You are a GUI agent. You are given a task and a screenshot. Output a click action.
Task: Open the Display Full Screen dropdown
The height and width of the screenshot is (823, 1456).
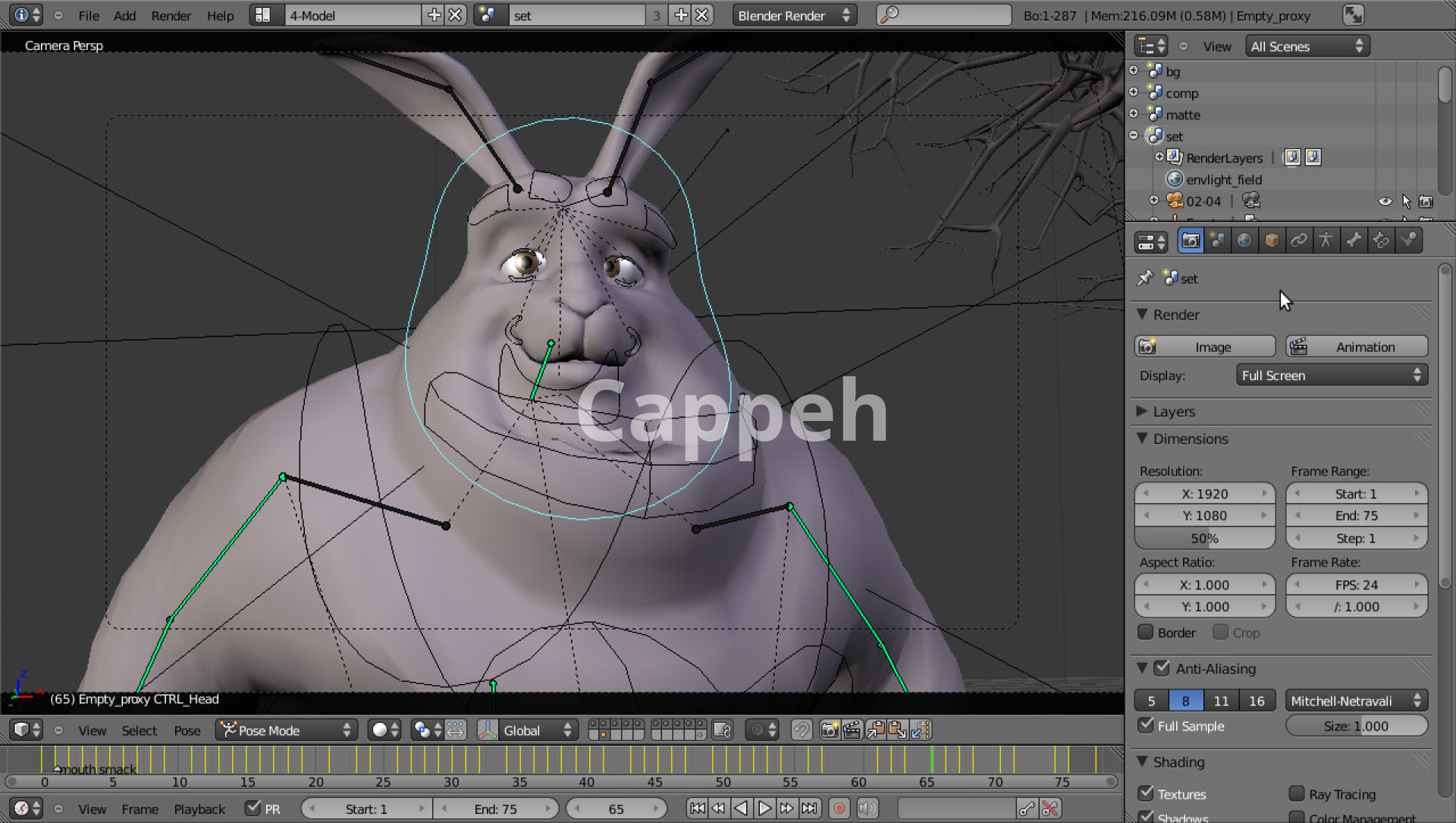tap(1331, 375)
